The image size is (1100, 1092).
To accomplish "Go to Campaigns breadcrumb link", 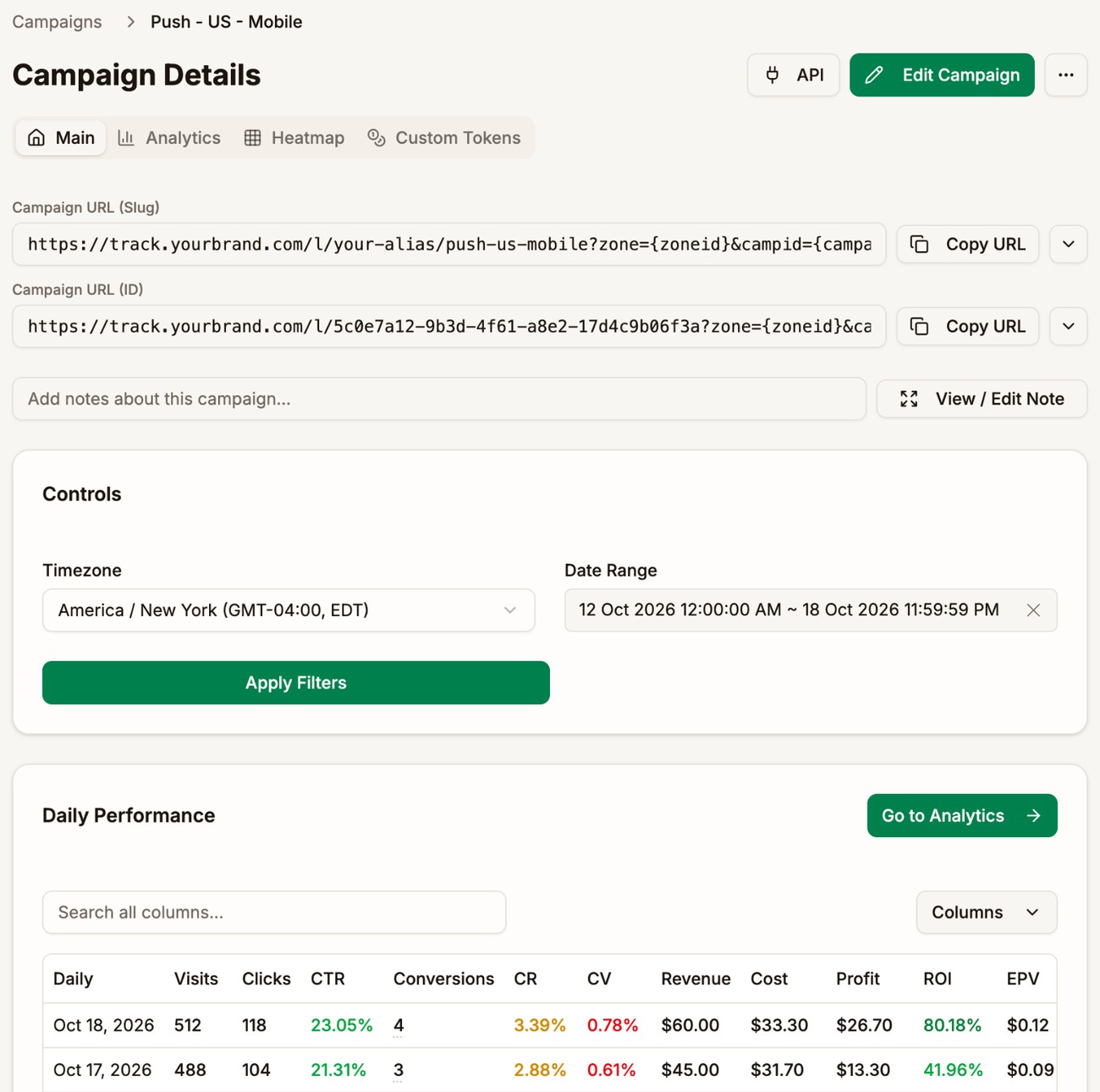I will coord(57,22).
